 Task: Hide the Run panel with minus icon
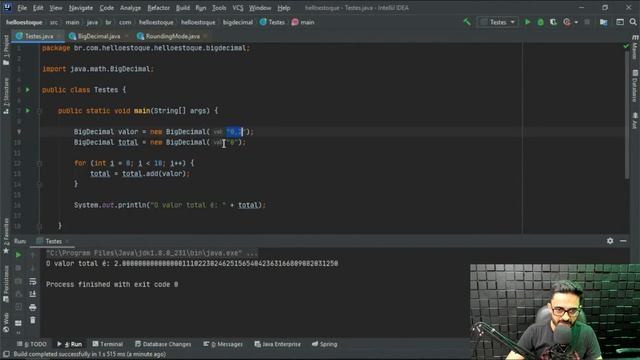tap(623, 241)
